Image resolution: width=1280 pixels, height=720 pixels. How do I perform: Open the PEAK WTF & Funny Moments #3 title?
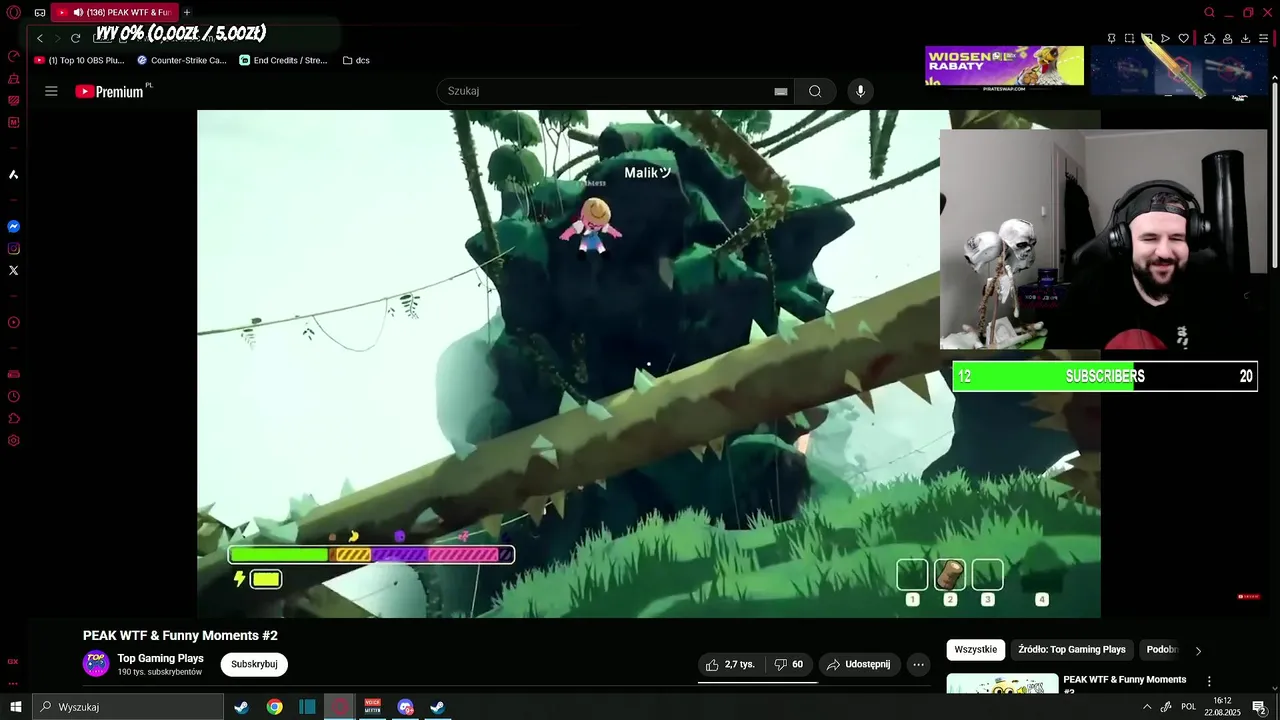(x=1124, y=684)
